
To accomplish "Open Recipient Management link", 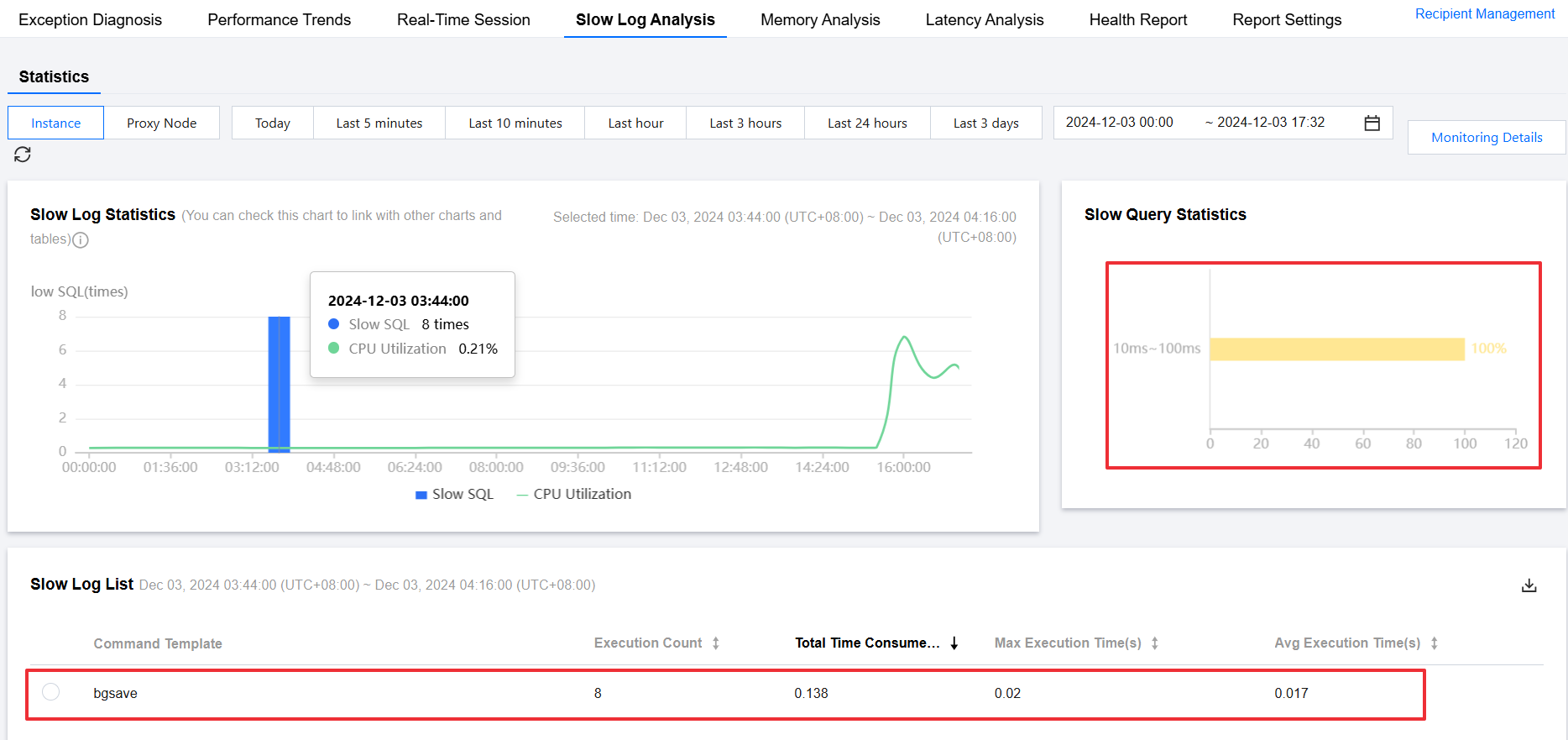I will click(x=1485, y=13).
